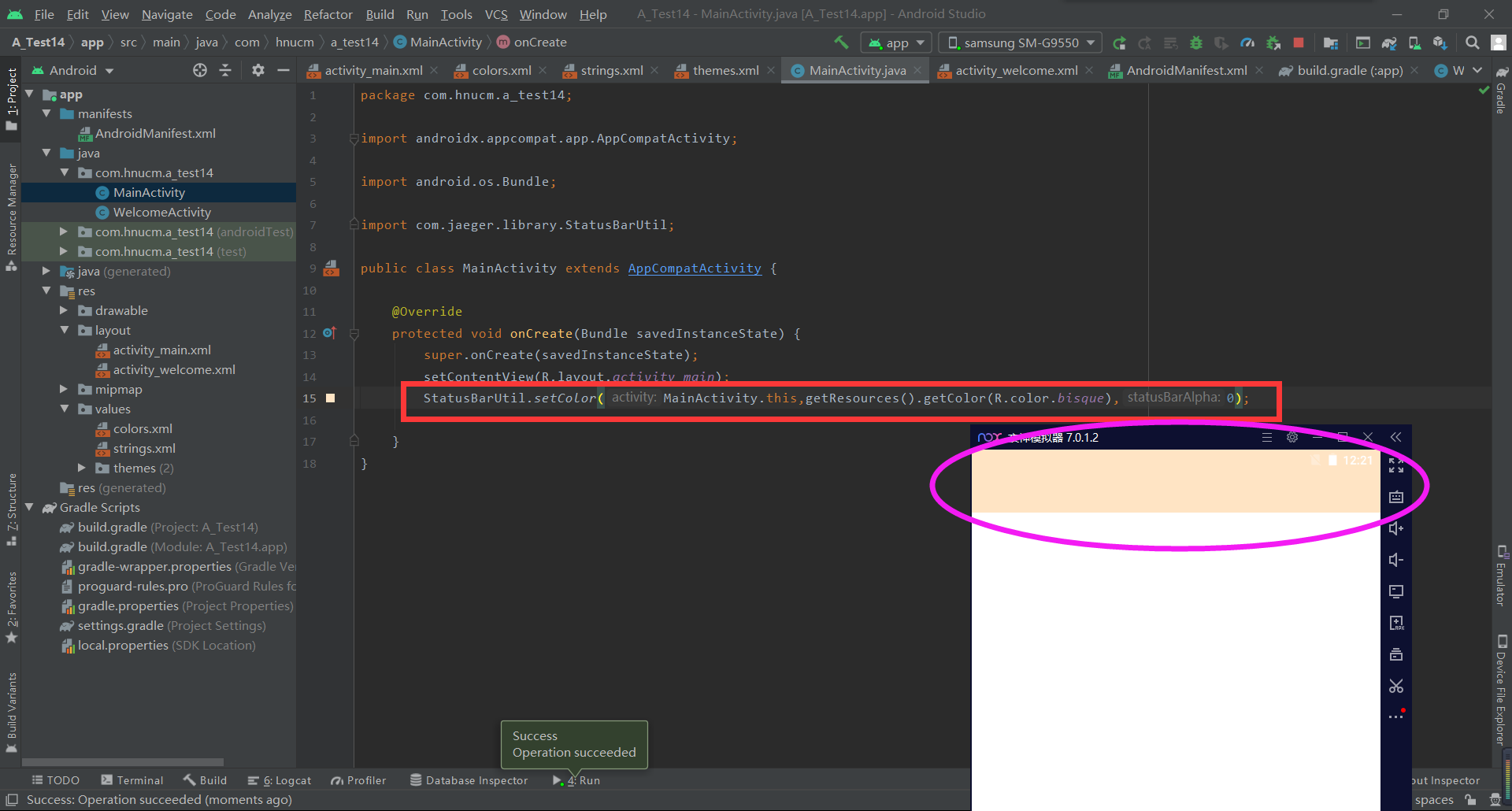Click the red Stop app button
The width and height of the screenshot is (1512, 811).
(1299, 43)
